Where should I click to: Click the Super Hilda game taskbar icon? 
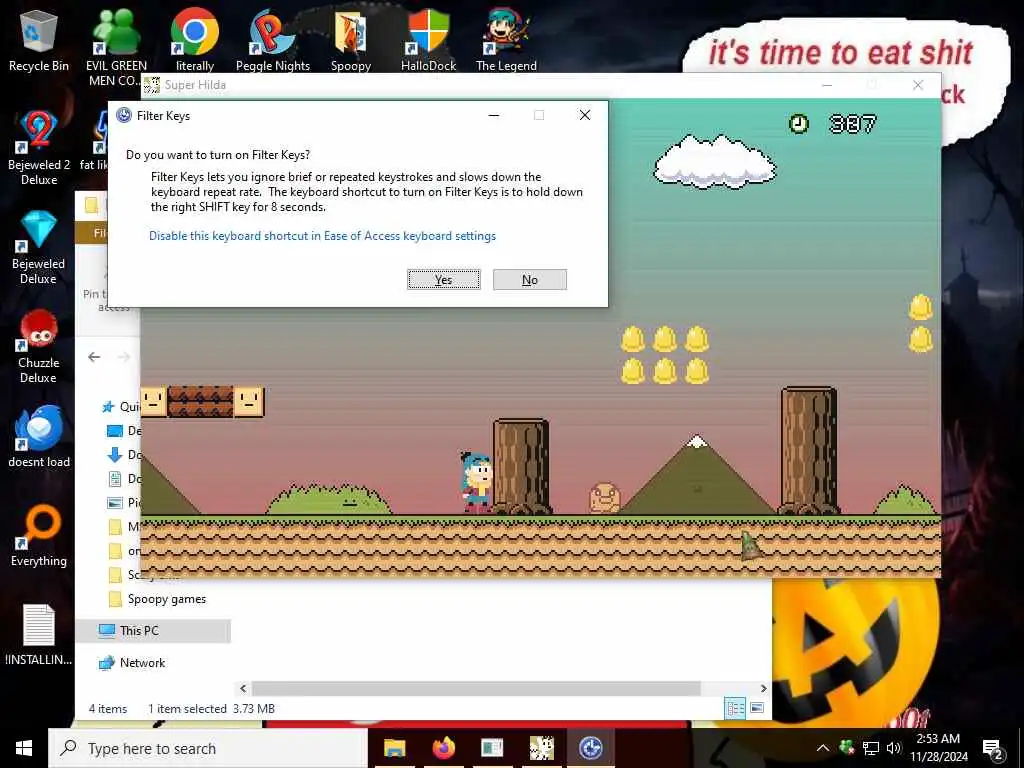coord(541,748)
